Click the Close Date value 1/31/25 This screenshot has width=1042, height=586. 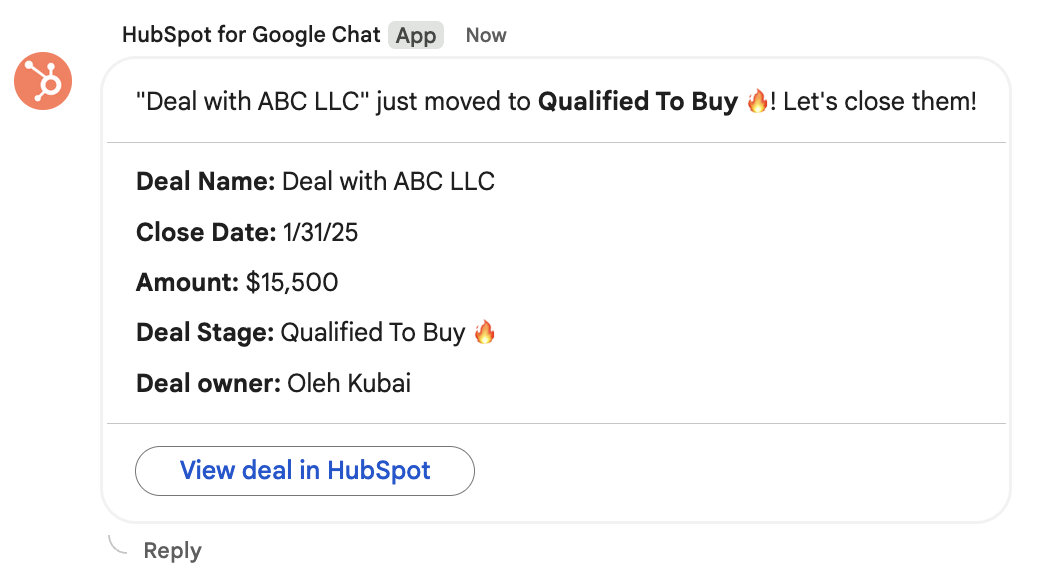coord(320,233)
